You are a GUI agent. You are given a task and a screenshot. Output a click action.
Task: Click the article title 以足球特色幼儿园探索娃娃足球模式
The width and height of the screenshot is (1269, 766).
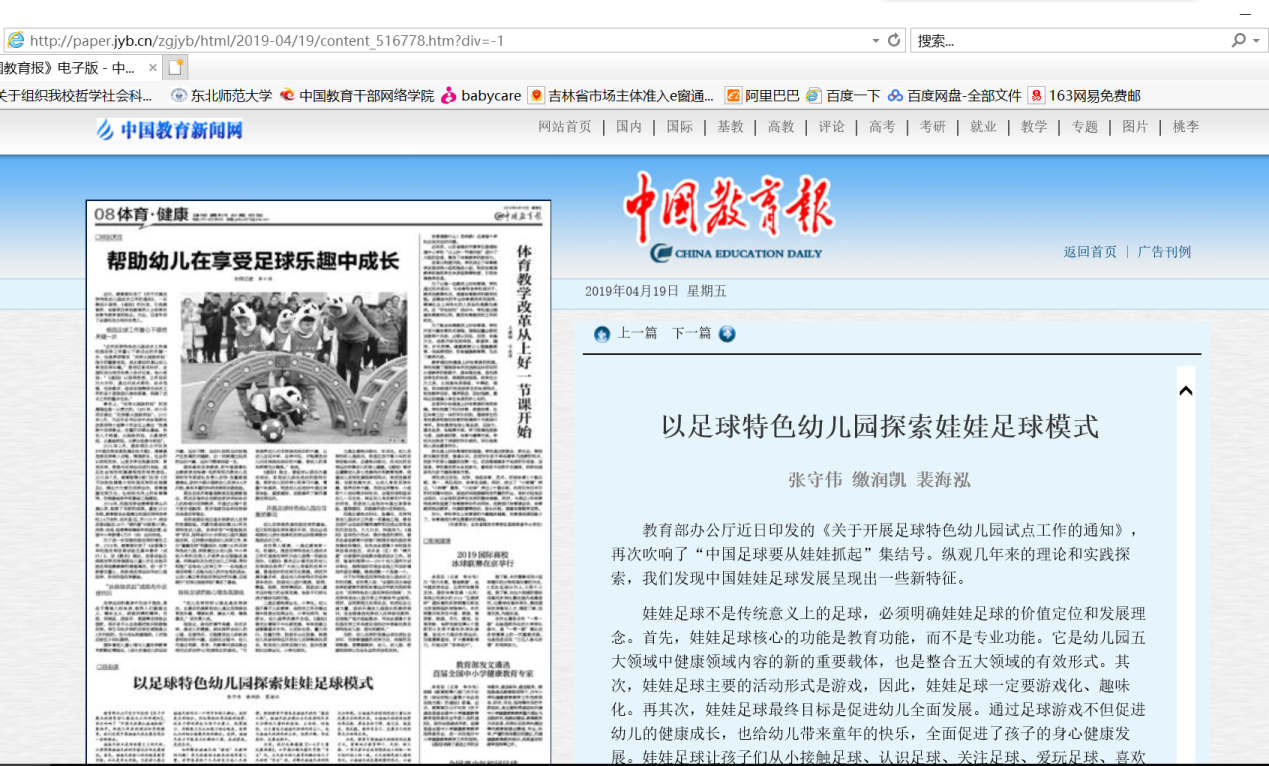pos(880,427)
